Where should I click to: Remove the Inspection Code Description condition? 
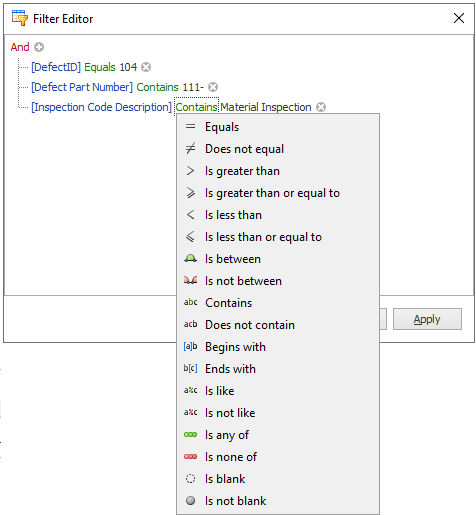321,107
